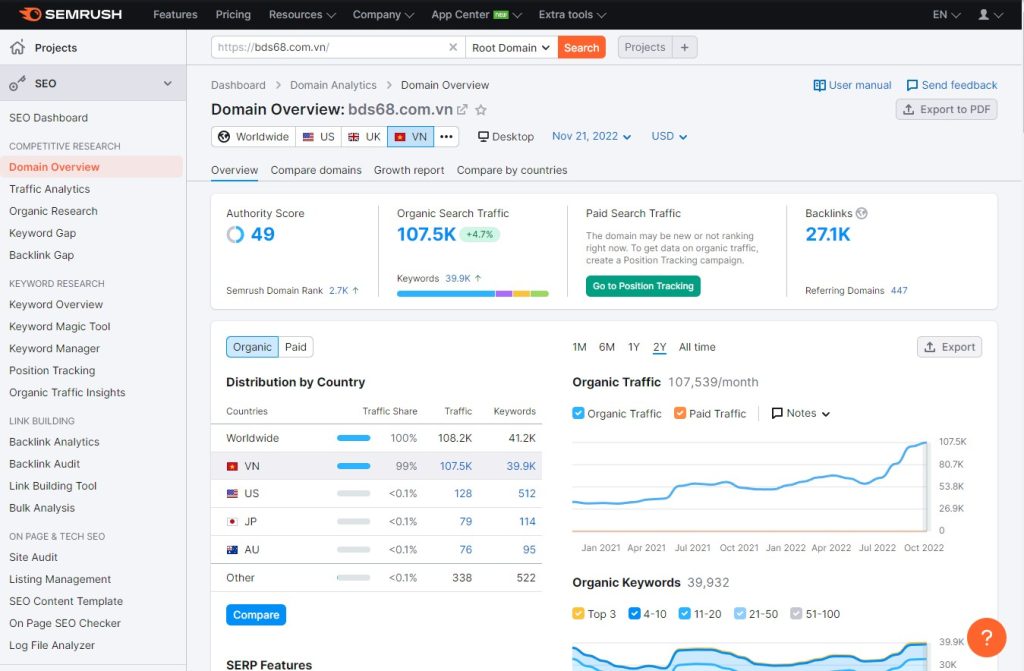1024x671 pixels.
Task: Select the US flag database
Action: (x=318, y=137)
